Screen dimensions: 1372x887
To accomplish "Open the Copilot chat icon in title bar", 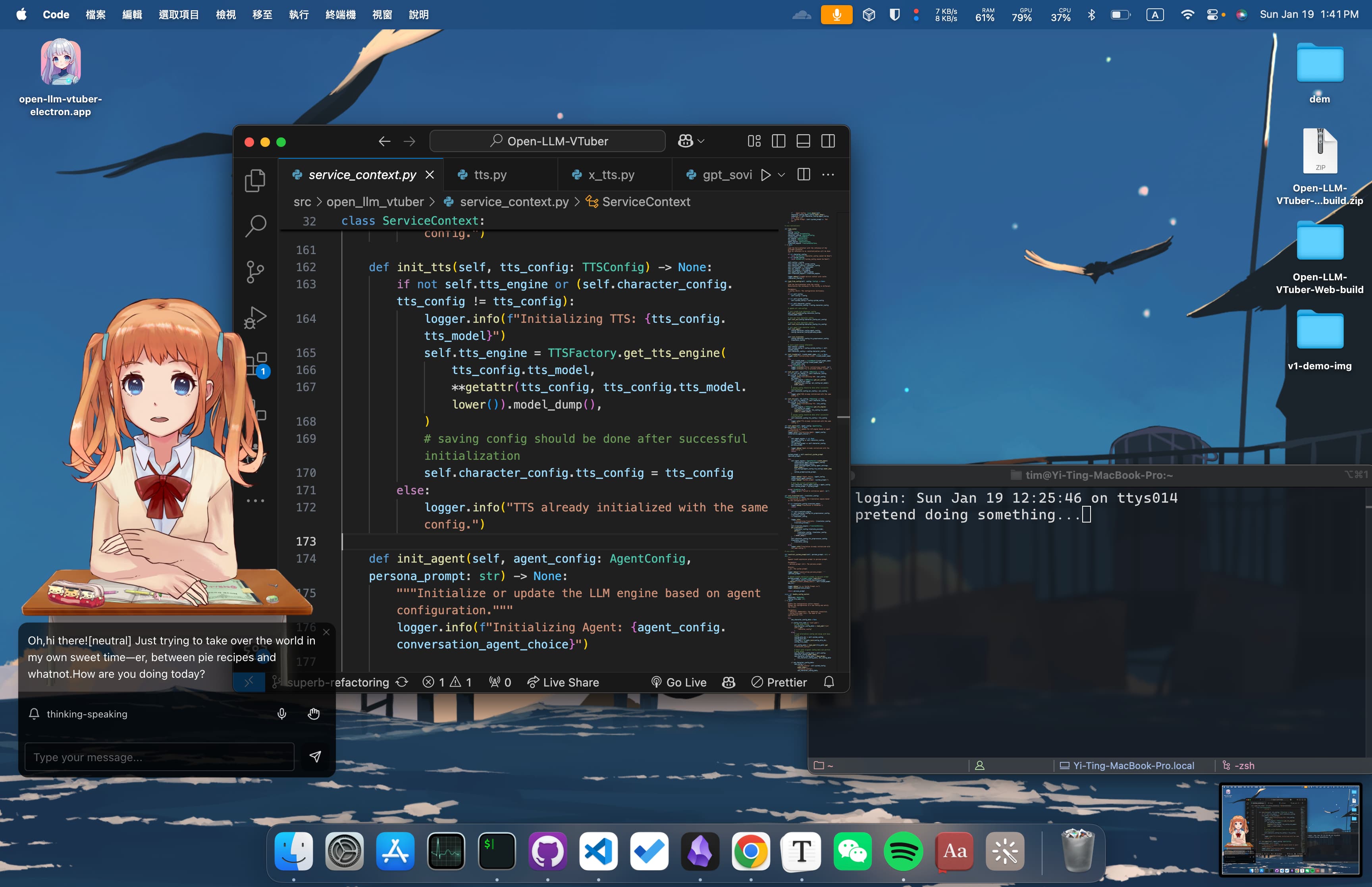I will pos(685,141).
